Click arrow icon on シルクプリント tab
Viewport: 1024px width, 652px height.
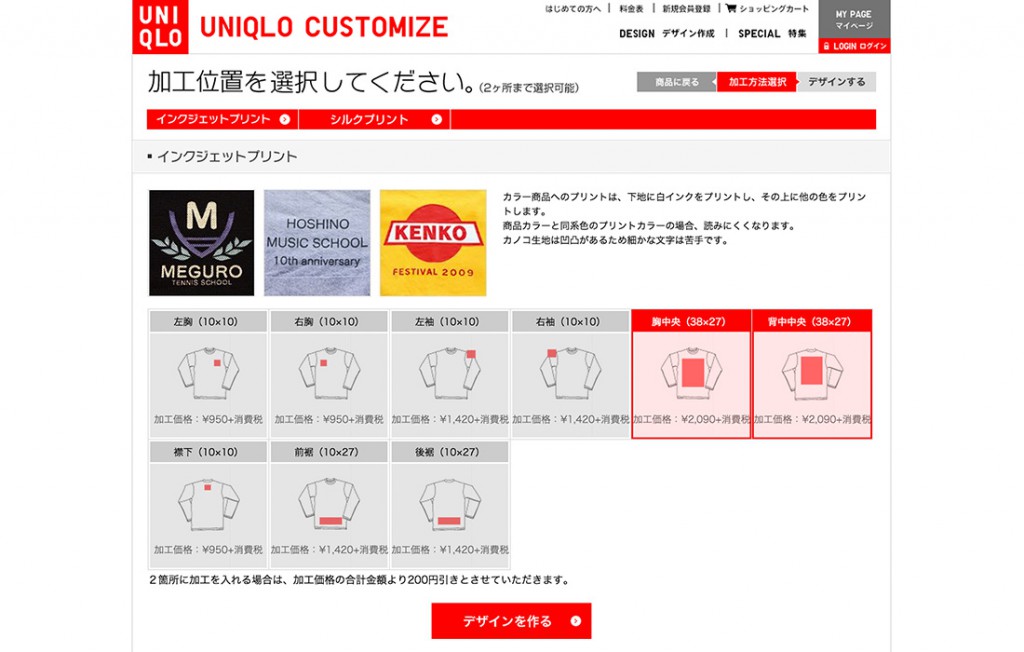pyautogui.click(x=436, y=119)
